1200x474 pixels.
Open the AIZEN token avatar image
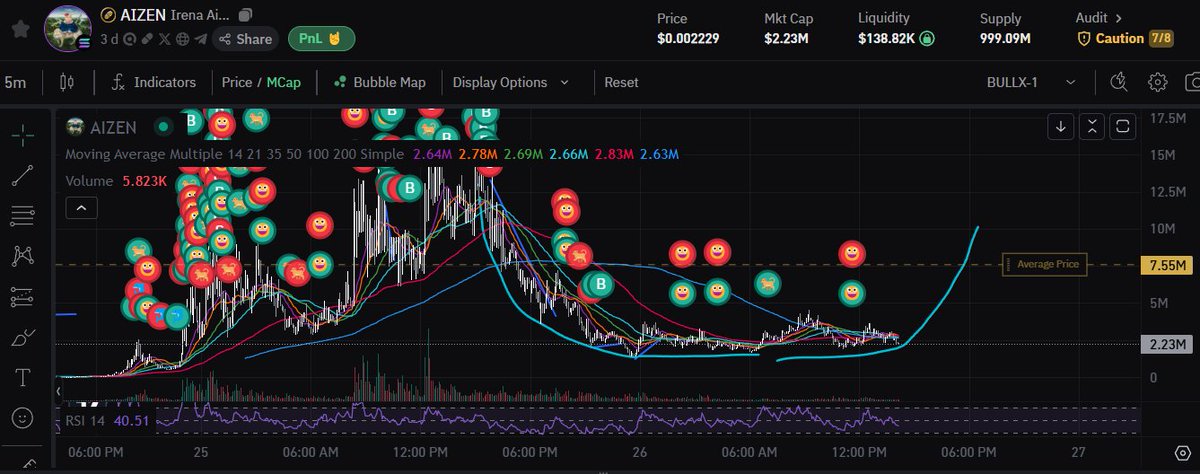pyautogui.click(x=68, y=28)
